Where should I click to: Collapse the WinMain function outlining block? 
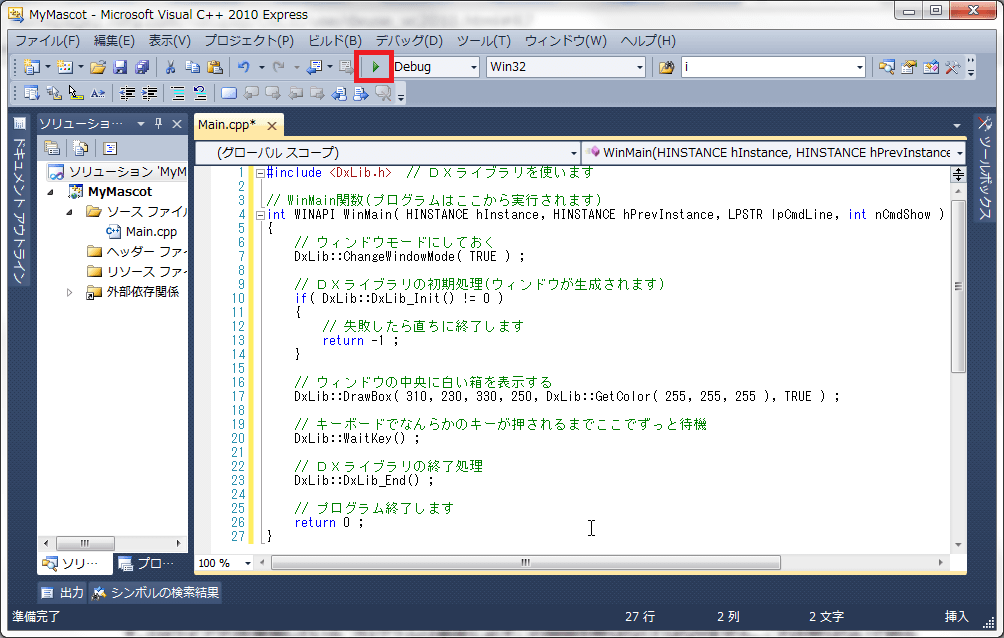pos(261,215)
